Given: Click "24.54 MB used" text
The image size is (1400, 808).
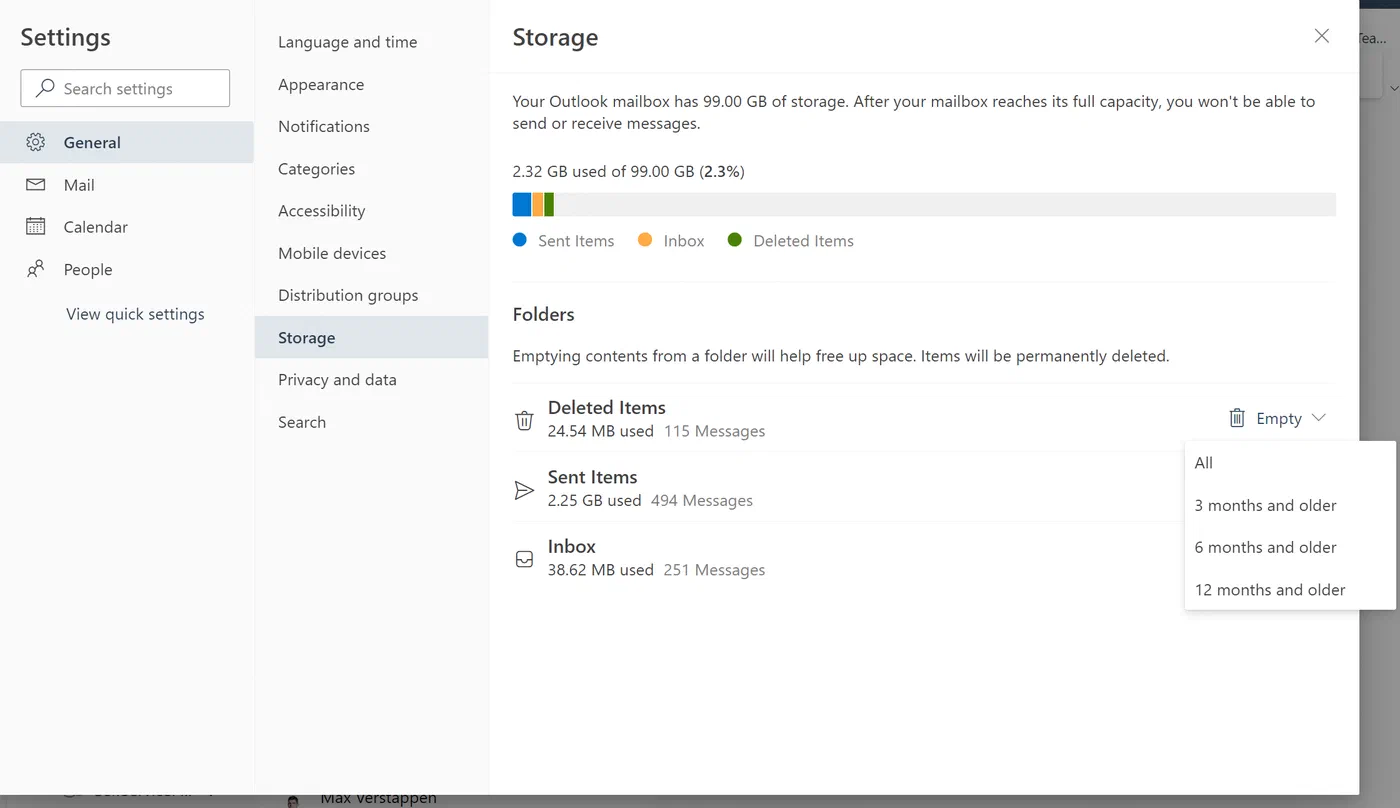Looking at the screenshot, I should (601, 431).
